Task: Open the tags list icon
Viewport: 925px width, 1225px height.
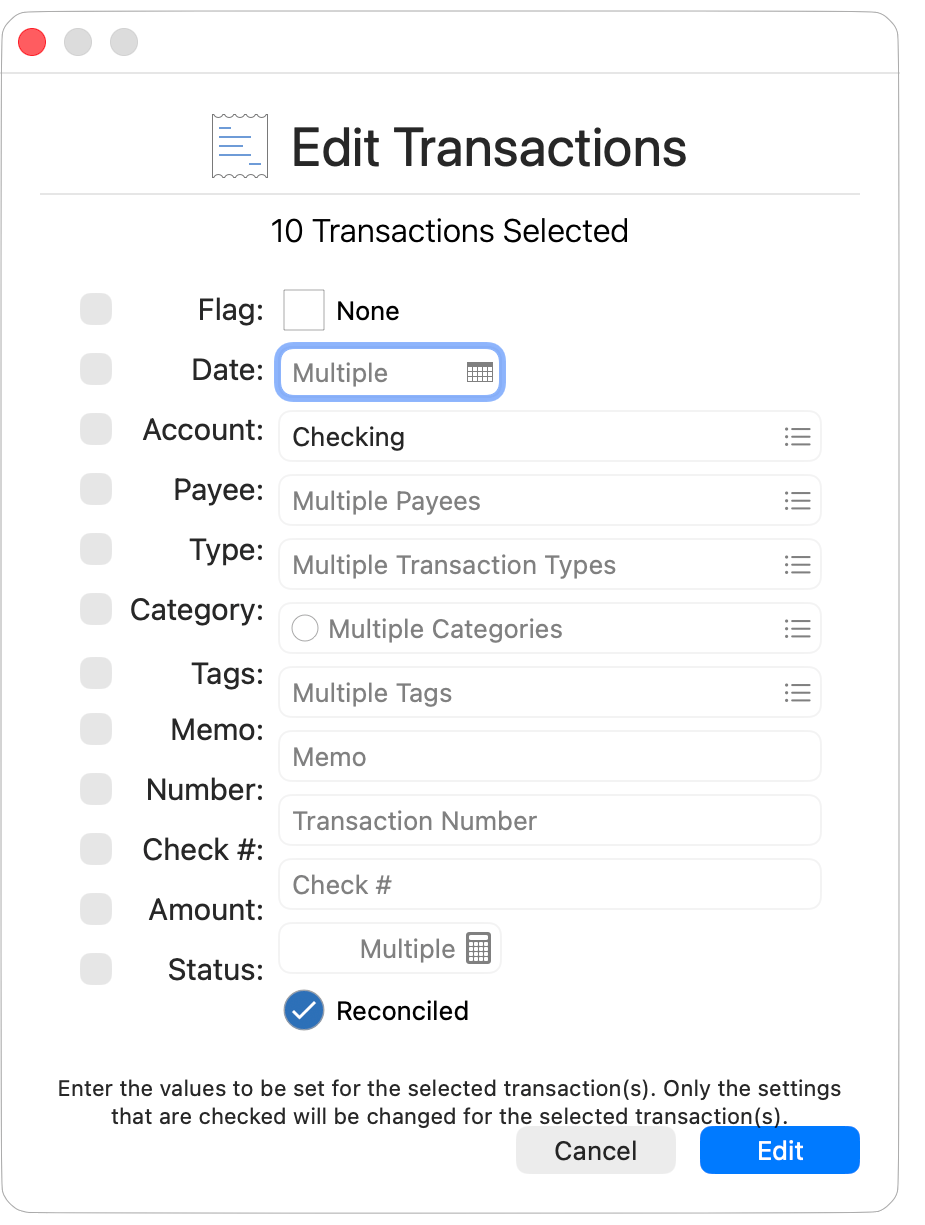Action: (x=797, y=692)
